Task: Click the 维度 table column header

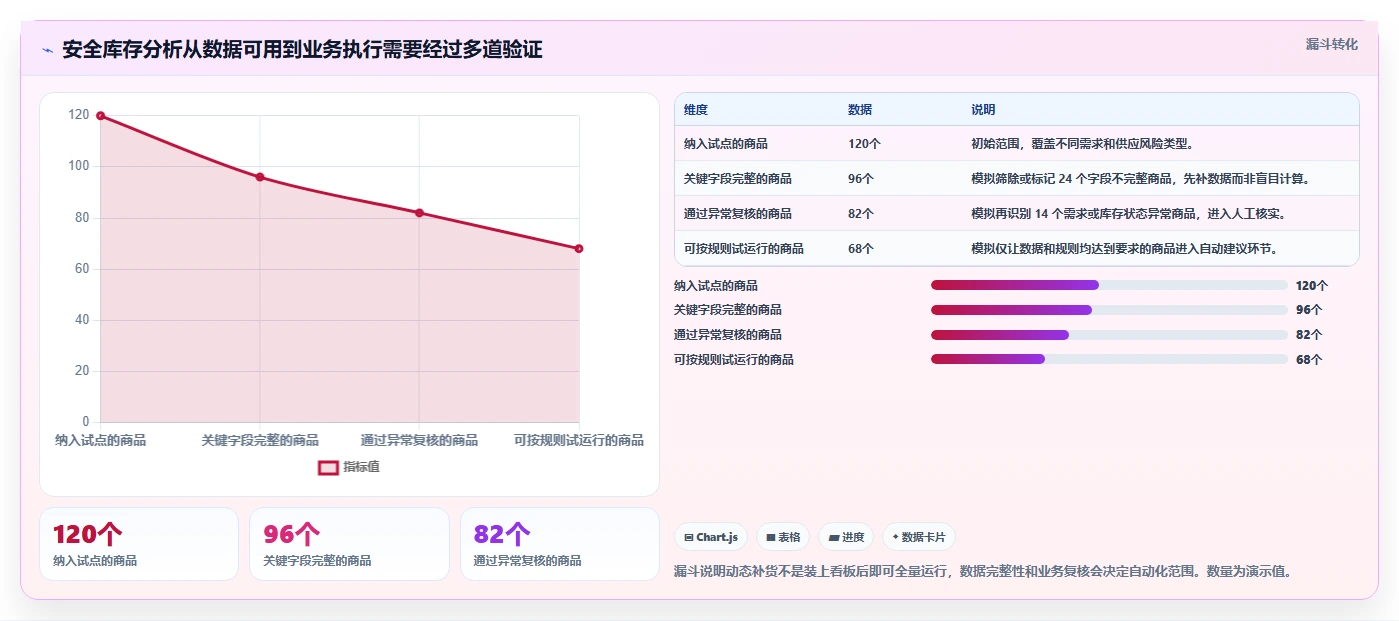Action: pyautogui.click(x=696, y=110)
